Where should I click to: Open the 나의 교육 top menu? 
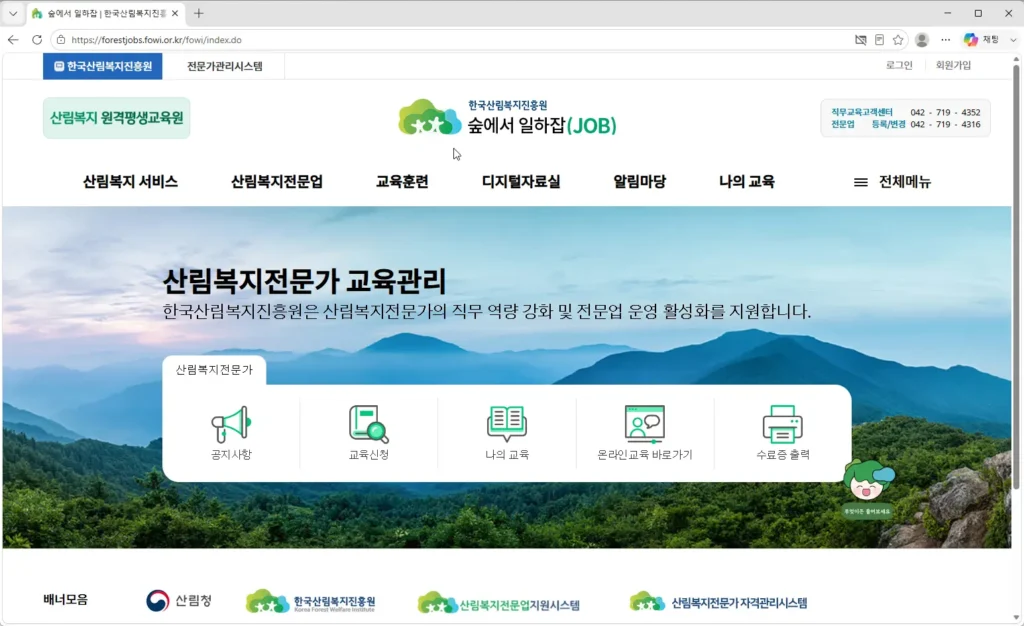click(746, 181)
